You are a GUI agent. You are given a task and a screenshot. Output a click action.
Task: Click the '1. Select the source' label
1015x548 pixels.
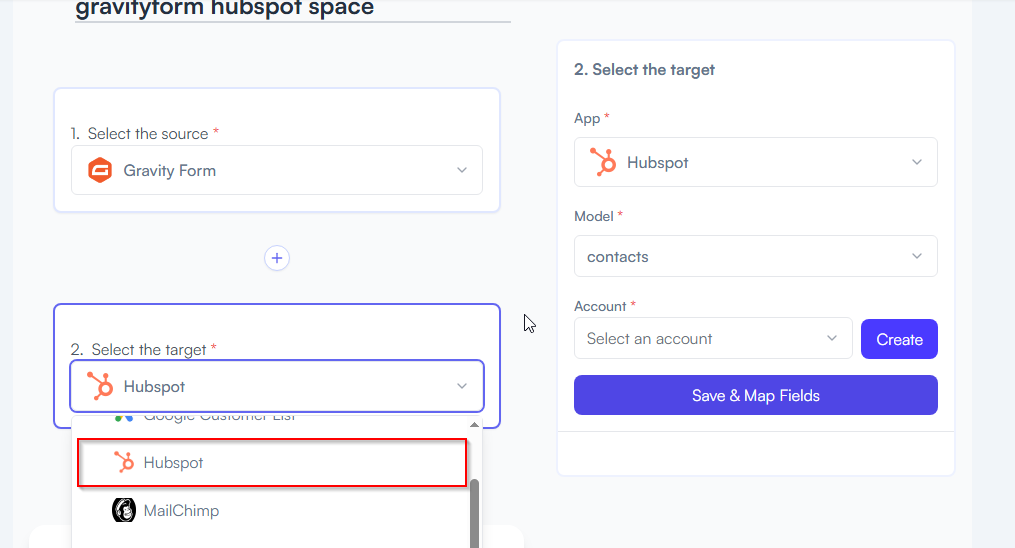click(x=145, y=133)
